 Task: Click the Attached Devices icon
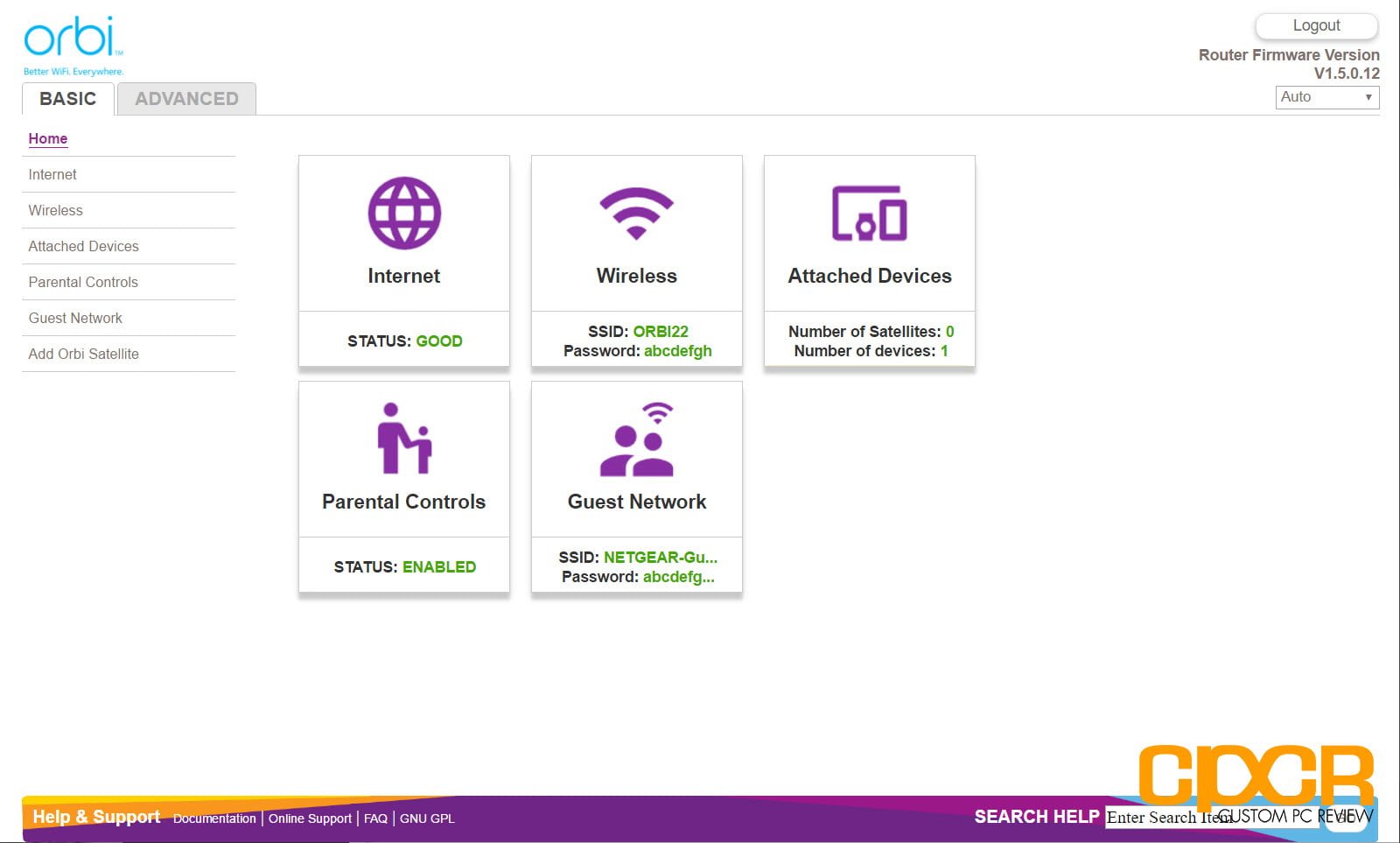[869, 213]
